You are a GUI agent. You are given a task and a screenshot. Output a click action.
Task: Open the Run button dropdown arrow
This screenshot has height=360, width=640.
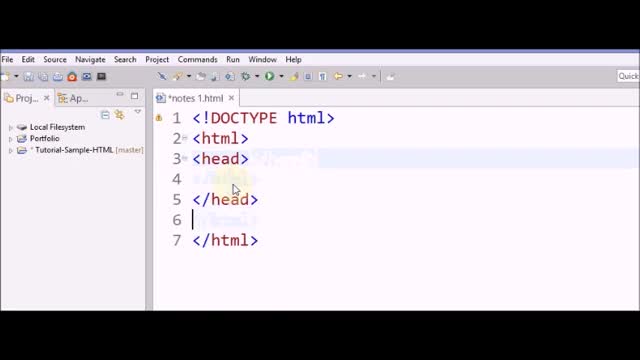pyautogui.click(x=281, y=76)
